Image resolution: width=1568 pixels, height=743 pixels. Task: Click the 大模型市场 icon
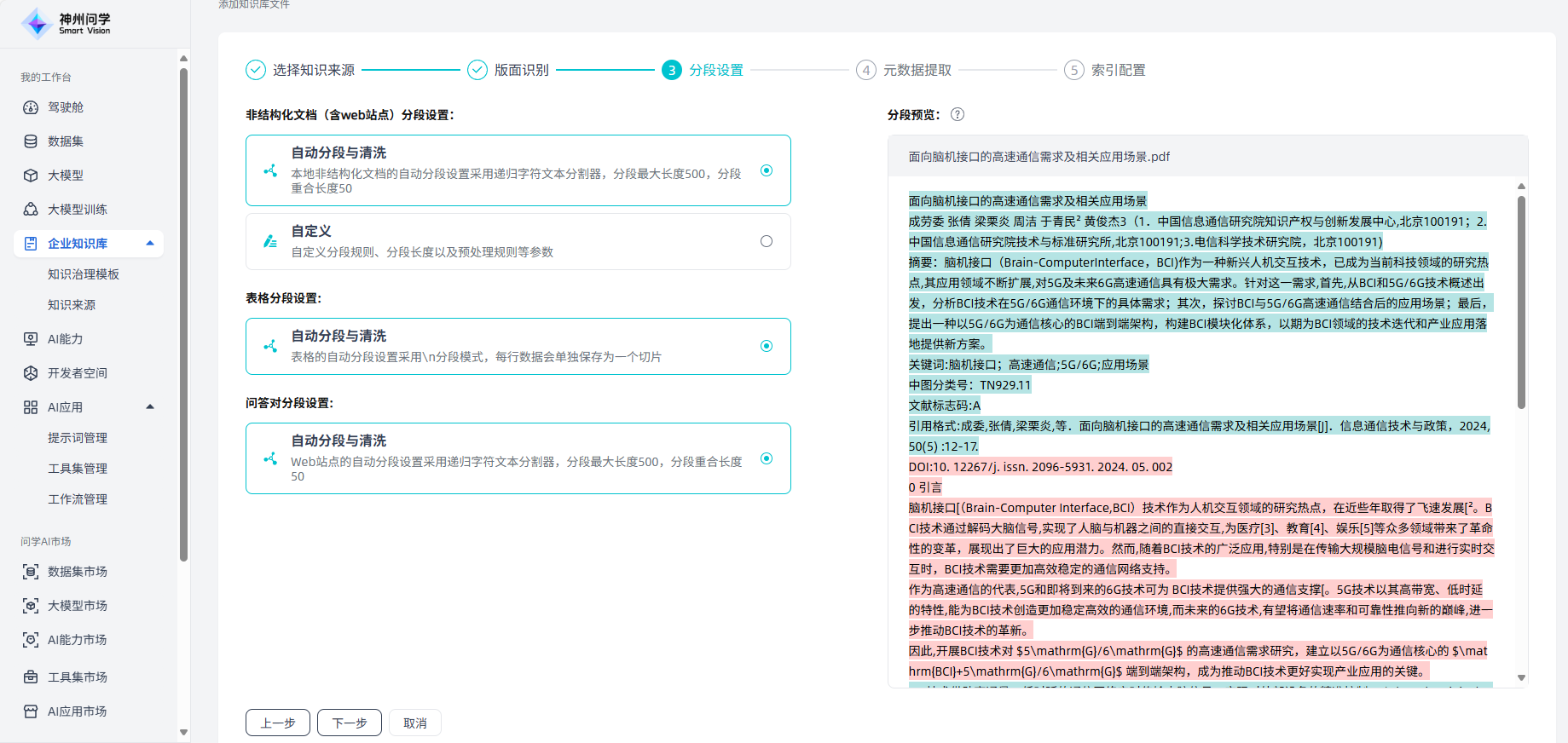(x=31, y=606)
